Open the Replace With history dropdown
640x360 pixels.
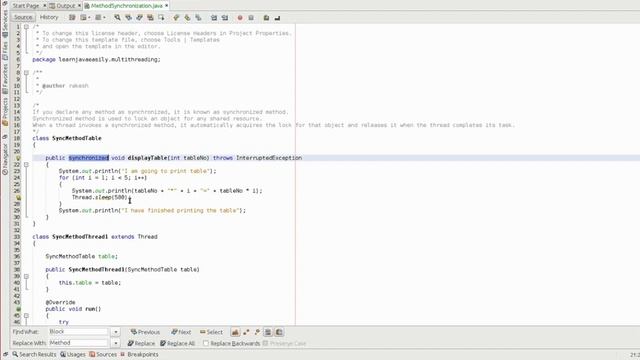pyautogui.click(x=116, y=343)
